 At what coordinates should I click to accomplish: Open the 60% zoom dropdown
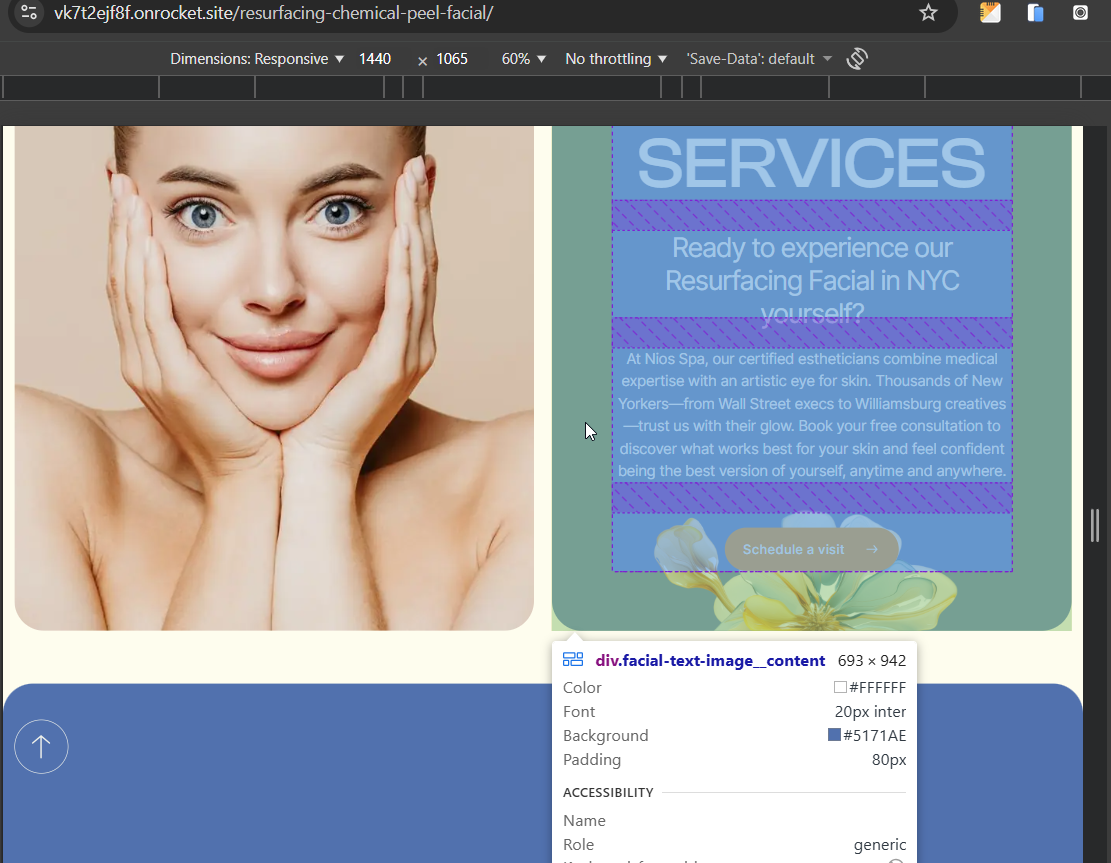tap(523, 59)
